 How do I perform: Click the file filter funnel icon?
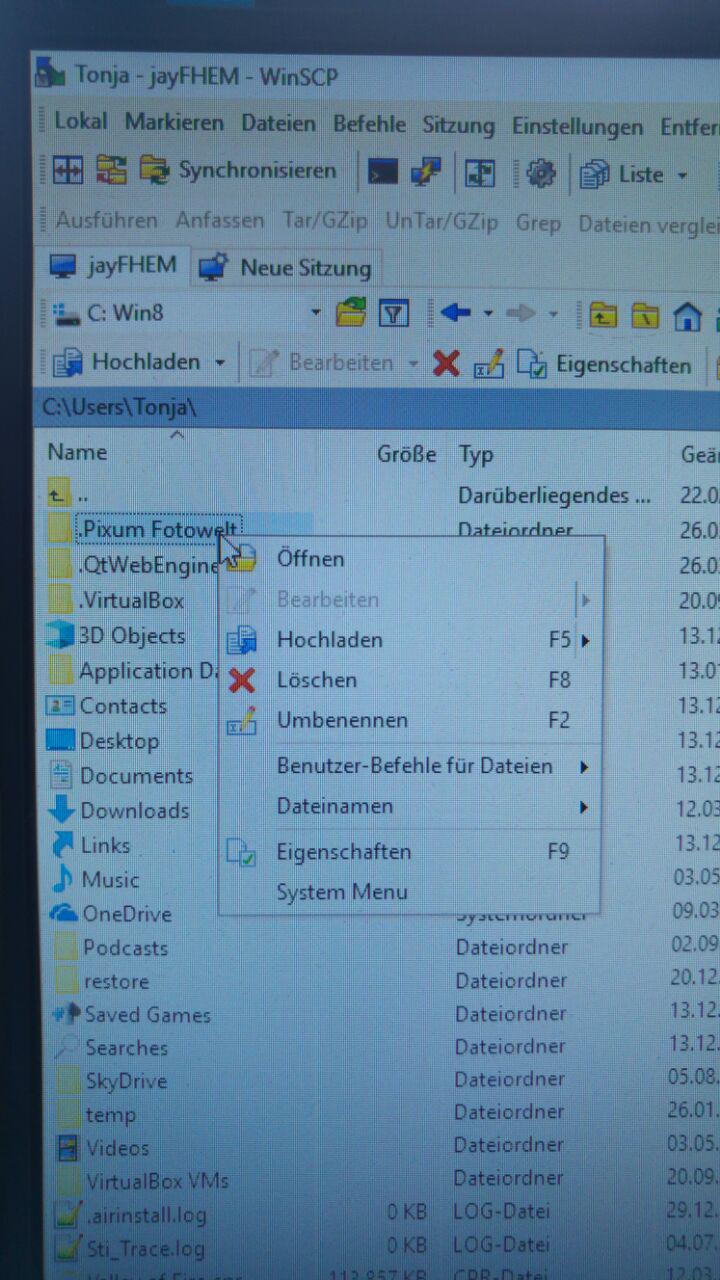click(x=394, y=314)
